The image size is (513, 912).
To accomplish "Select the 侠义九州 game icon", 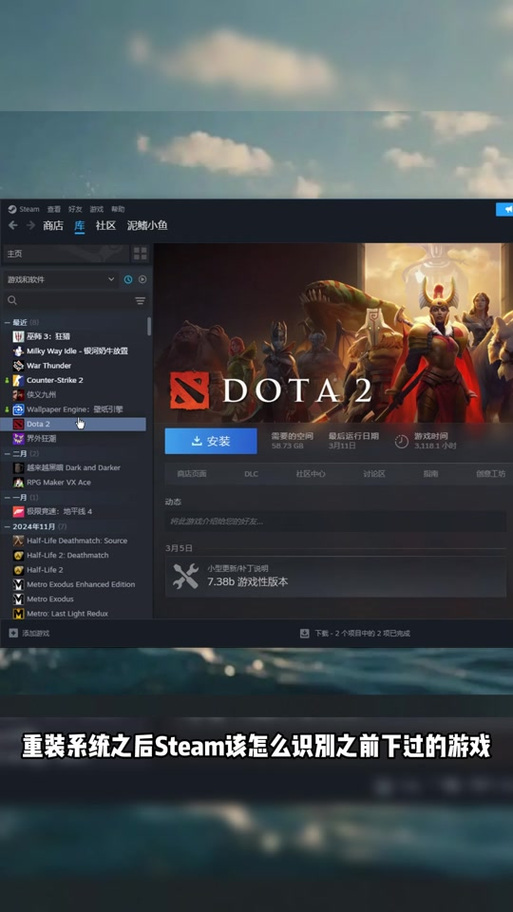I will 19,394.
